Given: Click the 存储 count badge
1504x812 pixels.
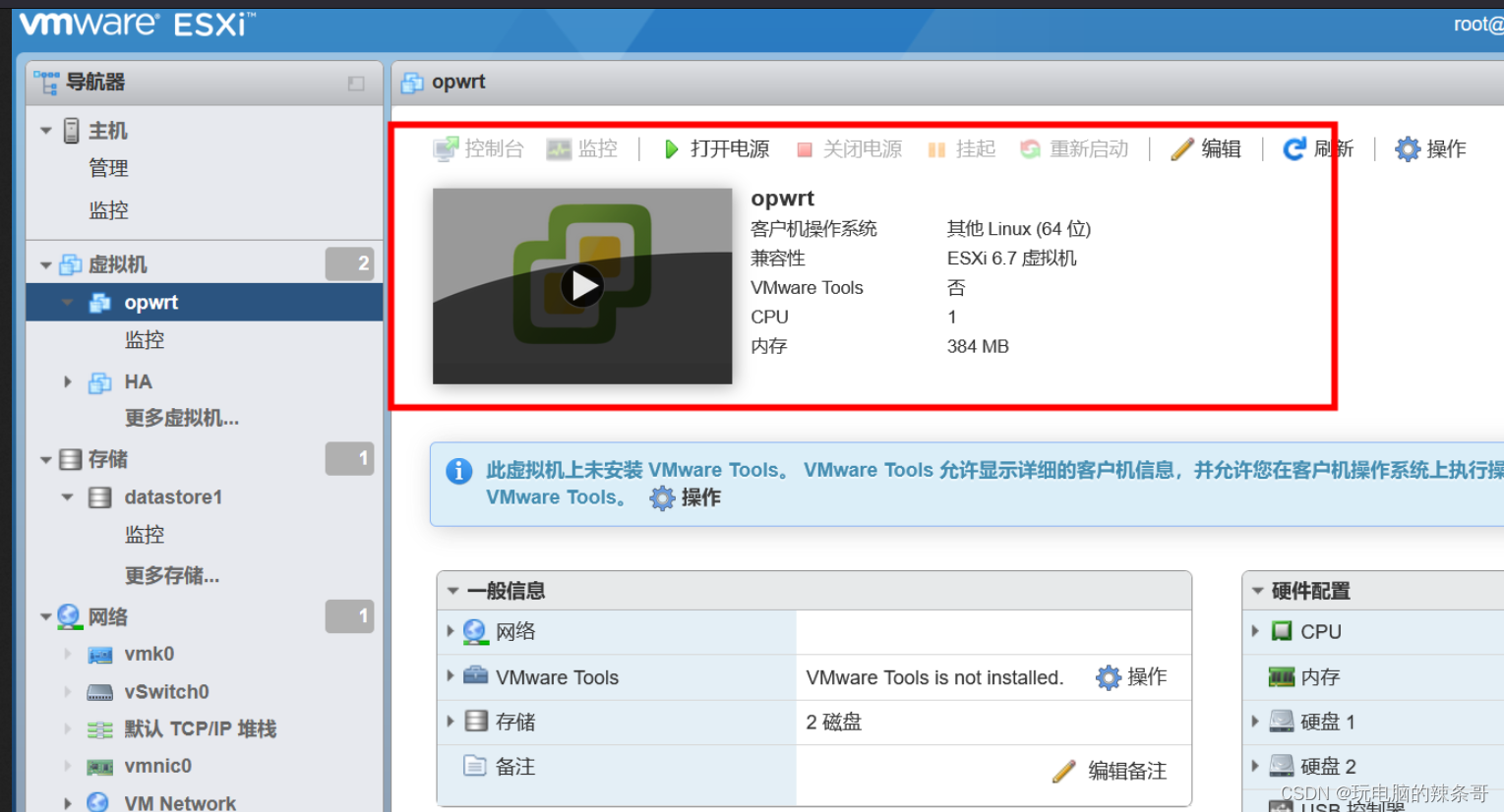Looking at the screenshot, I should [x=350, y=458].
